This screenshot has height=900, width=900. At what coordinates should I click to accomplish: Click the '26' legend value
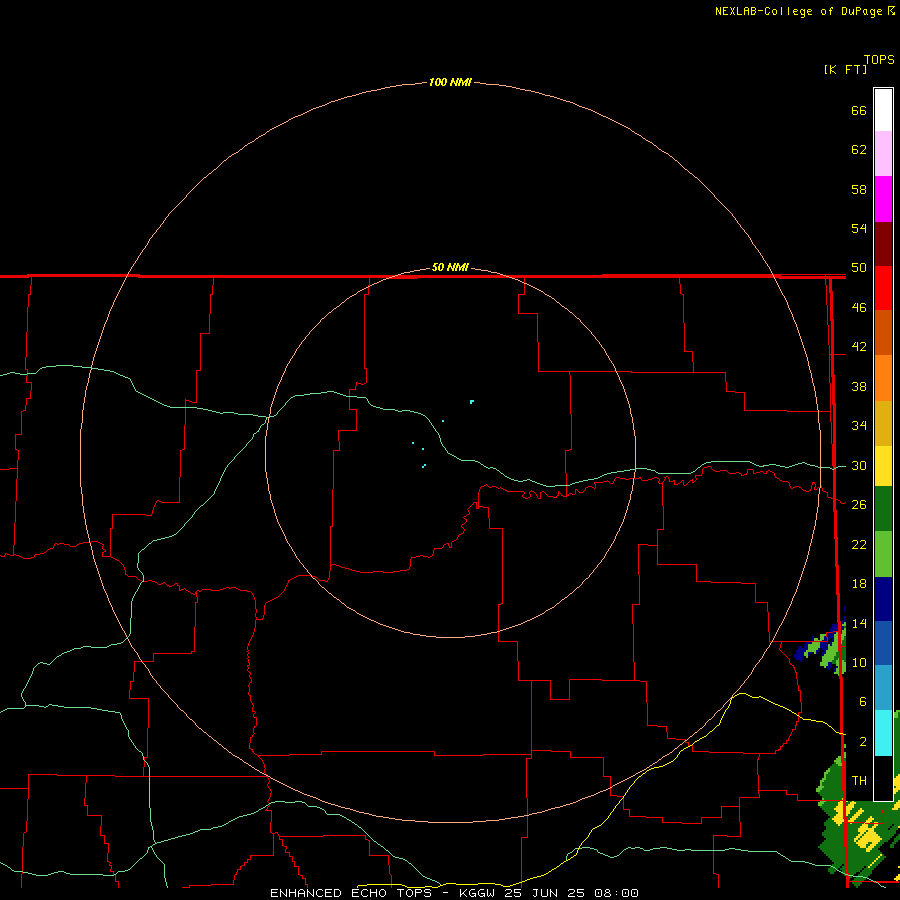[859, 505]
